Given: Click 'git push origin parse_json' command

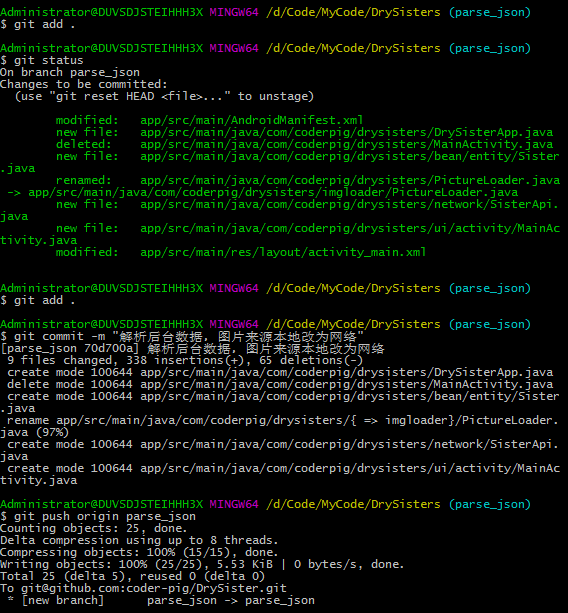Looking at the screenshot, I should (98, 516).
